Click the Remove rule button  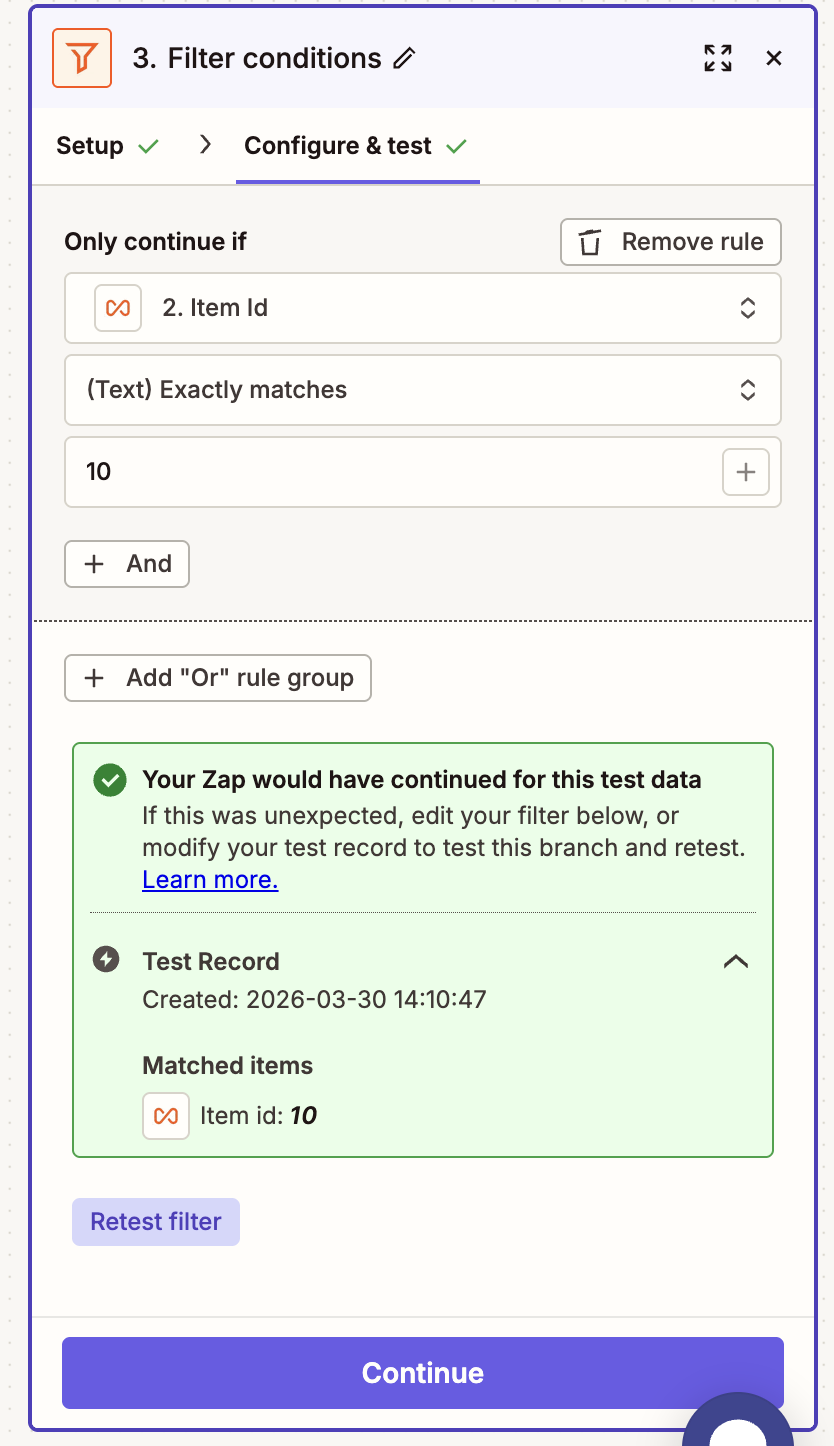(x=670, y=242)
